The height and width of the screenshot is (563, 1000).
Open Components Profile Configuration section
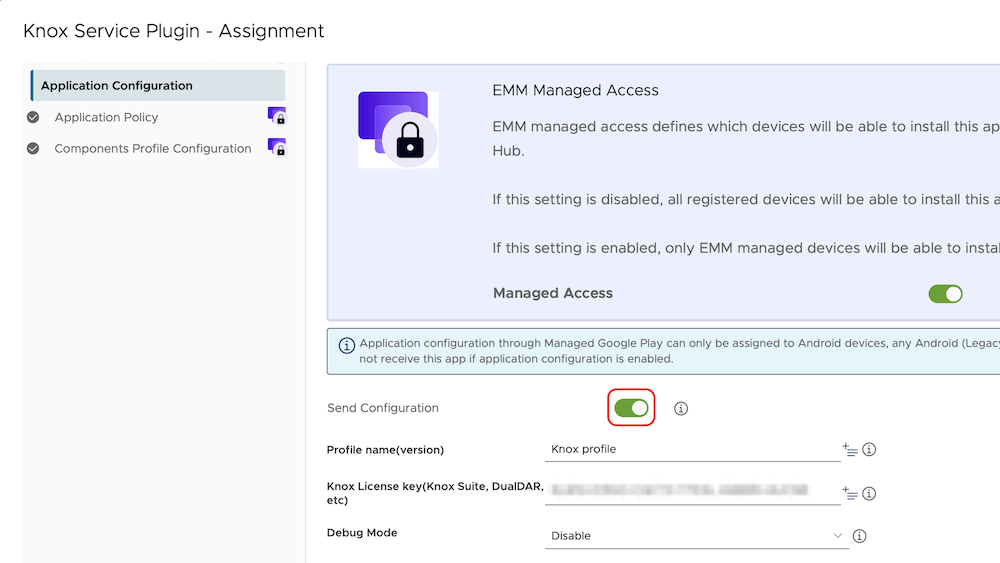coord(152,148)
